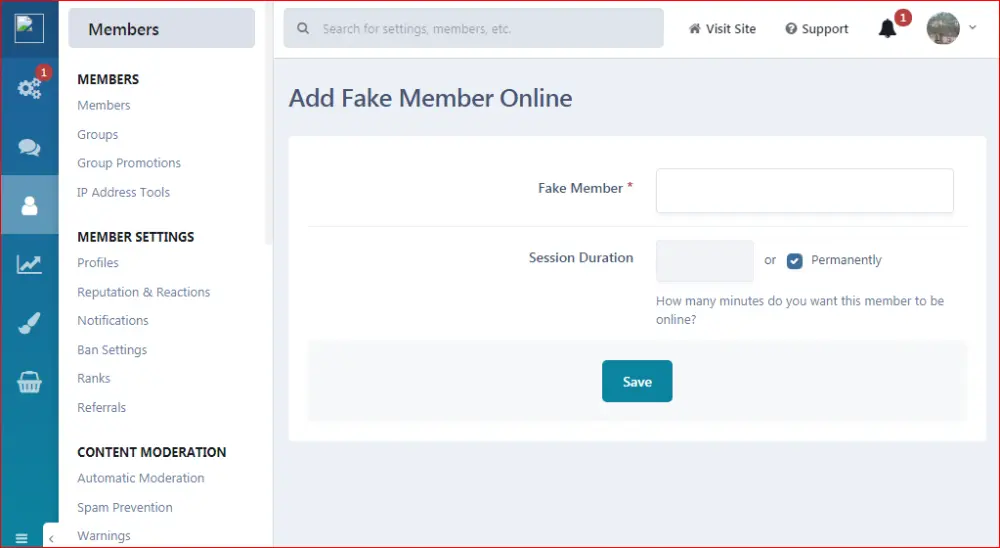
Task: Open the Commerce shopping basket icon
Action: [29, 382]
